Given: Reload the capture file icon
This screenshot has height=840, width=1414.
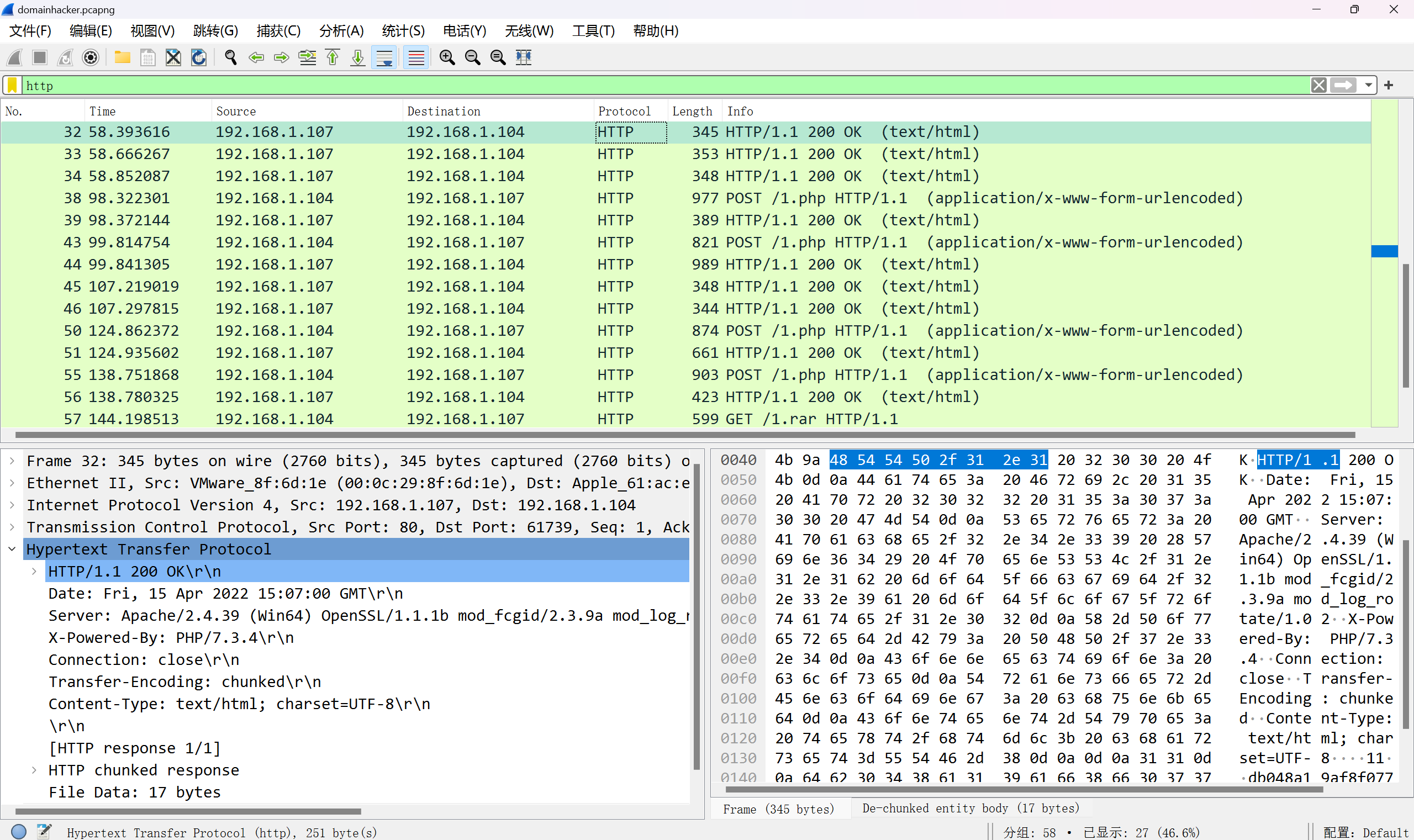Looking at the screenshot, I should pyautogui.click(x=199, y=57).
